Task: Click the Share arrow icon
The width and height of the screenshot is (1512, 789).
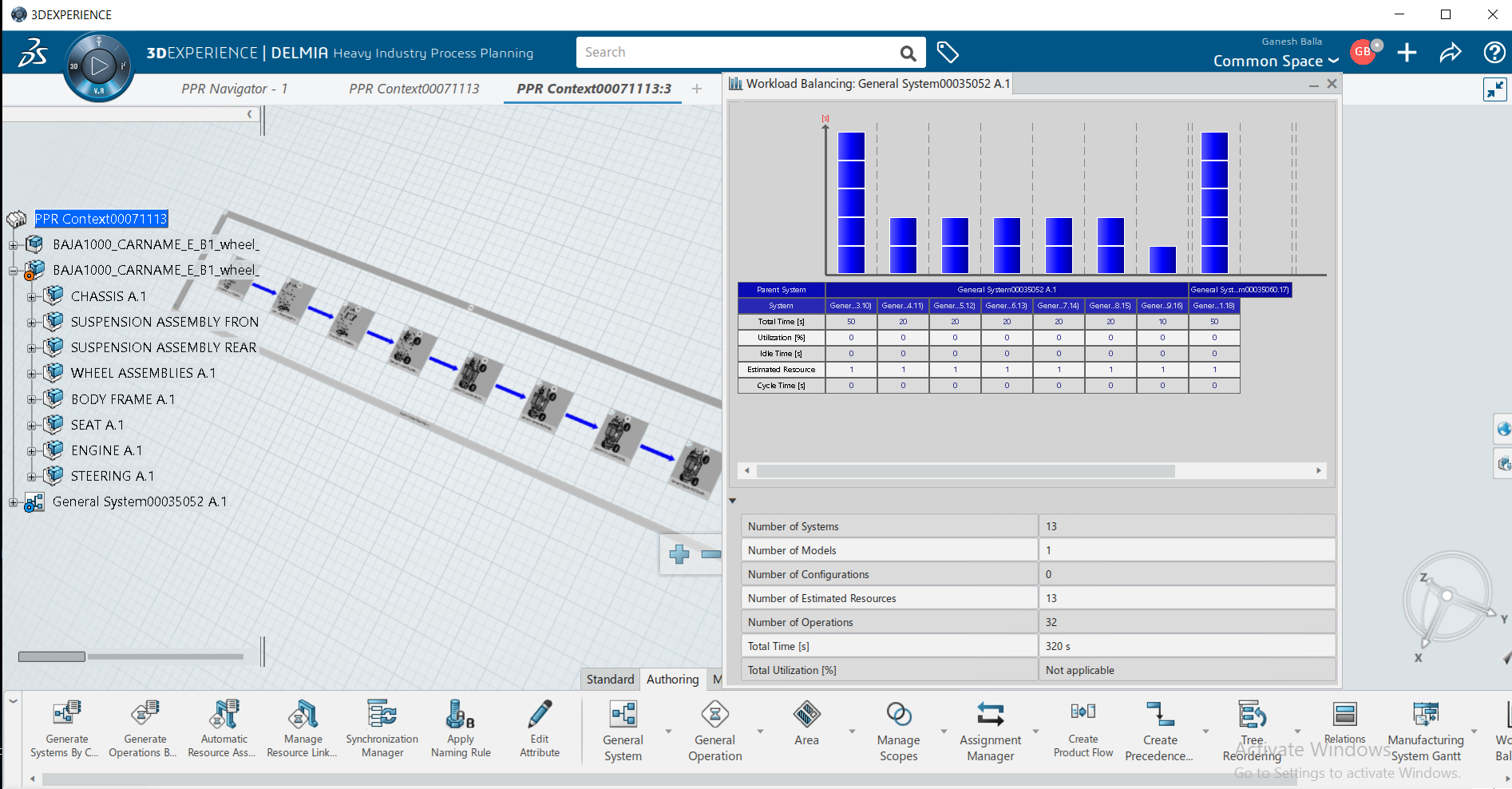Action: [x=1451, y=53]
